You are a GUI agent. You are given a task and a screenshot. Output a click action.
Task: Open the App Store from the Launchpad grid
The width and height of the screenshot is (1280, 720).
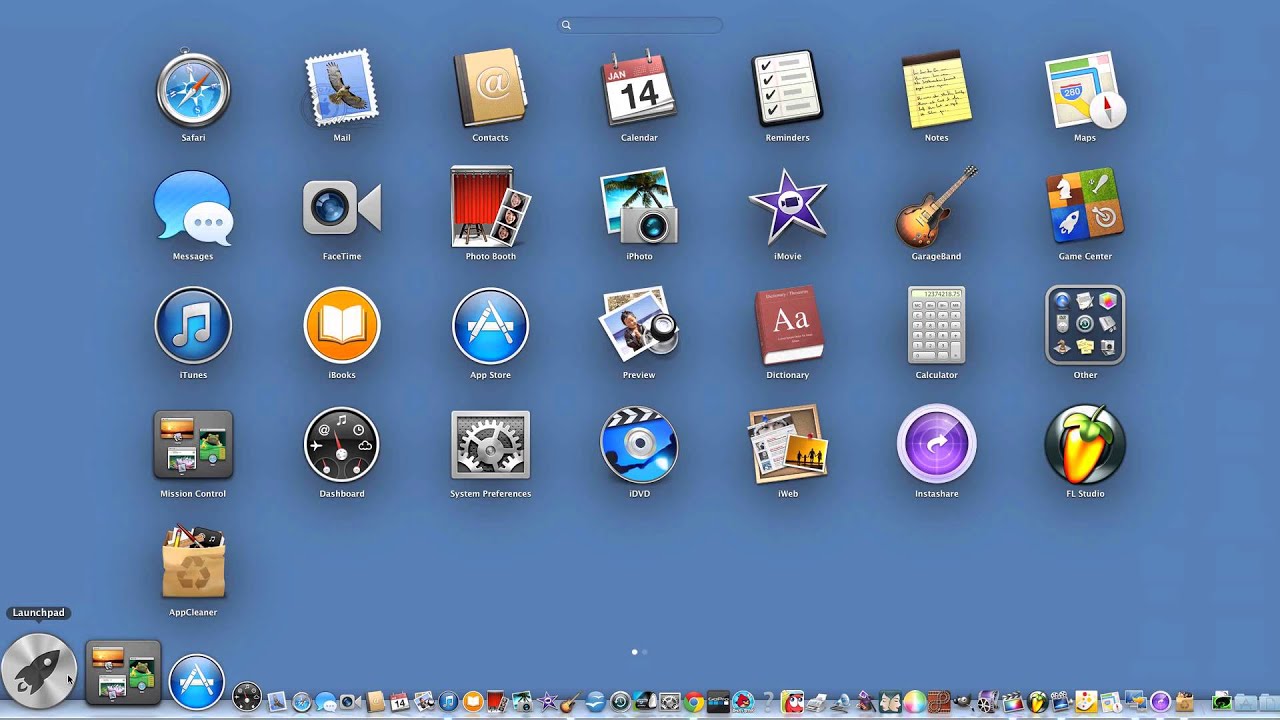click(x=490, y=326)
